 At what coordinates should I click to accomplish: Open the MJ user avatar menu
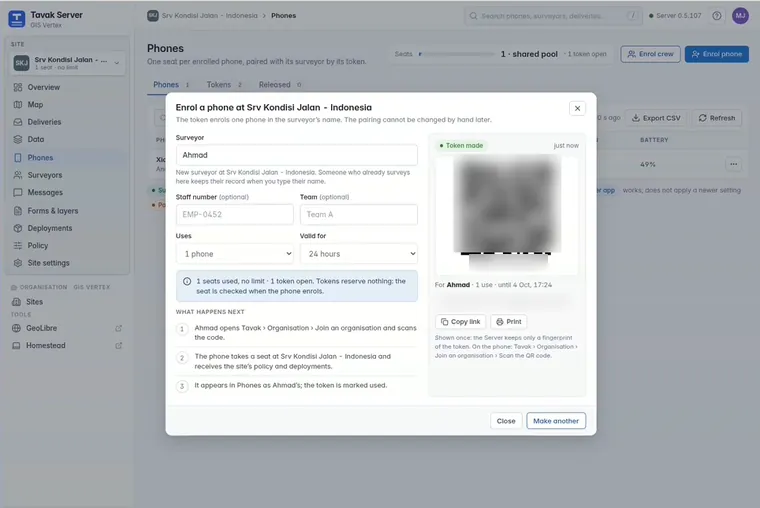(x=740, y=16)
